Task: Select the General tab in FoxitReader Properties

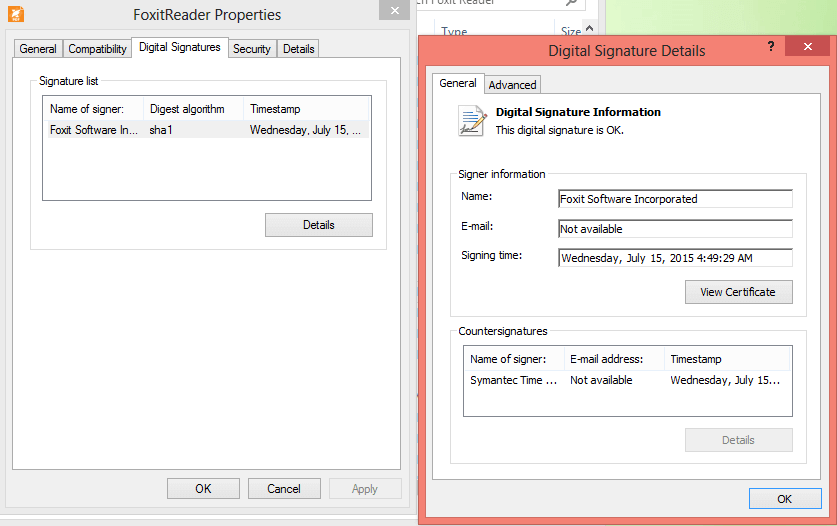Action: tap(38, 49)
